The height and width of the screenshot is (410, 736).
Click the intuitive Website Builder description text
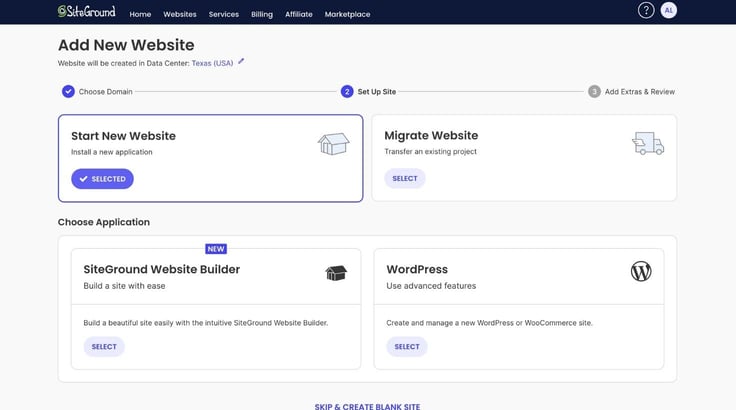206,323
